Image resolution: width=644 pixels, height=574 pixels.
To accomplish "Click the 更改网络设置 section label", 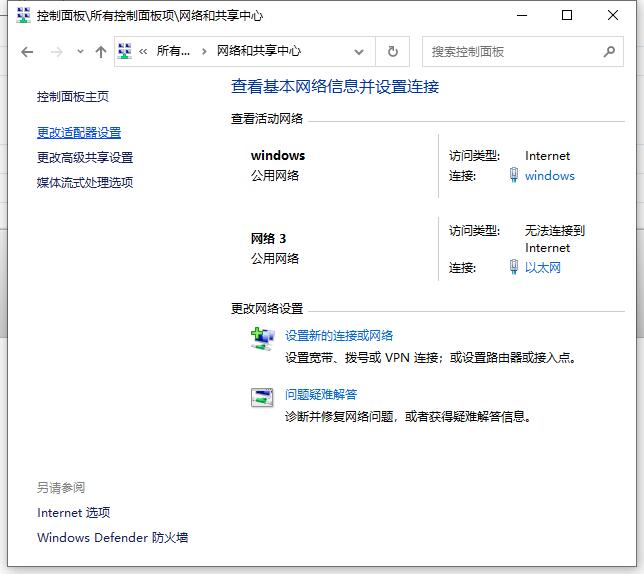I will (x=267, y=308).
